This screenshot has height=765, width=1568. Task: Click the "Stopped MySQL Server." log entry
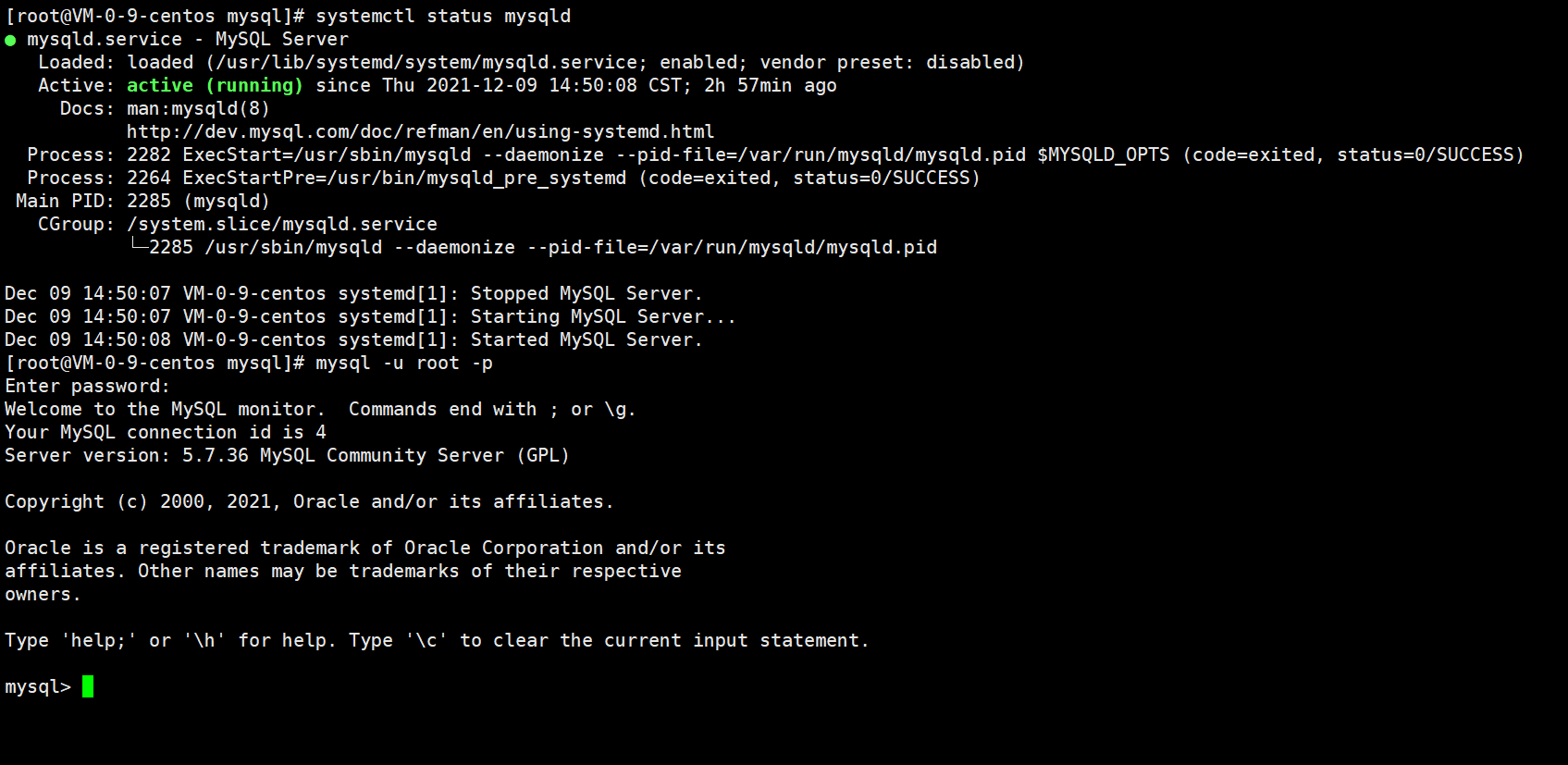click(x=586, y=293)
